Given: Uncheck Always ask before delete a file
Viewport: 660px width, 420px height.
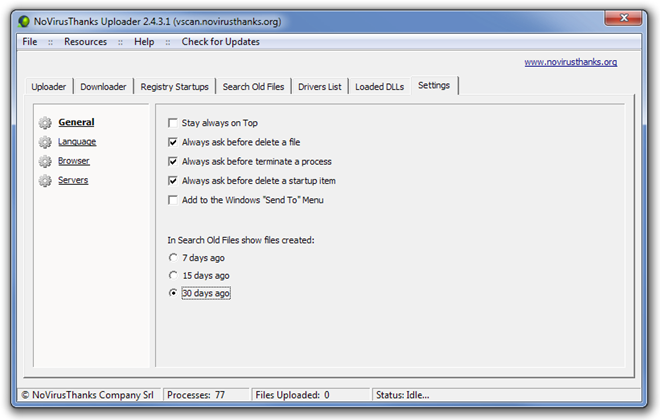Looking at the screenshot, I should point(173,142).
